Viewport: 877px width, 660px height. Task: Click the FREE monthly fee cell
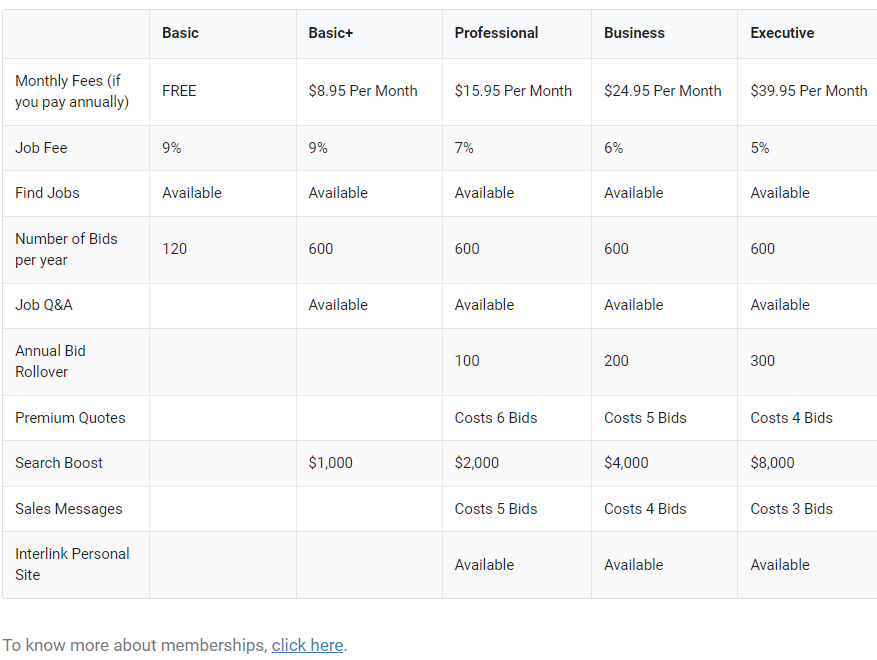[x=179, y=91]
